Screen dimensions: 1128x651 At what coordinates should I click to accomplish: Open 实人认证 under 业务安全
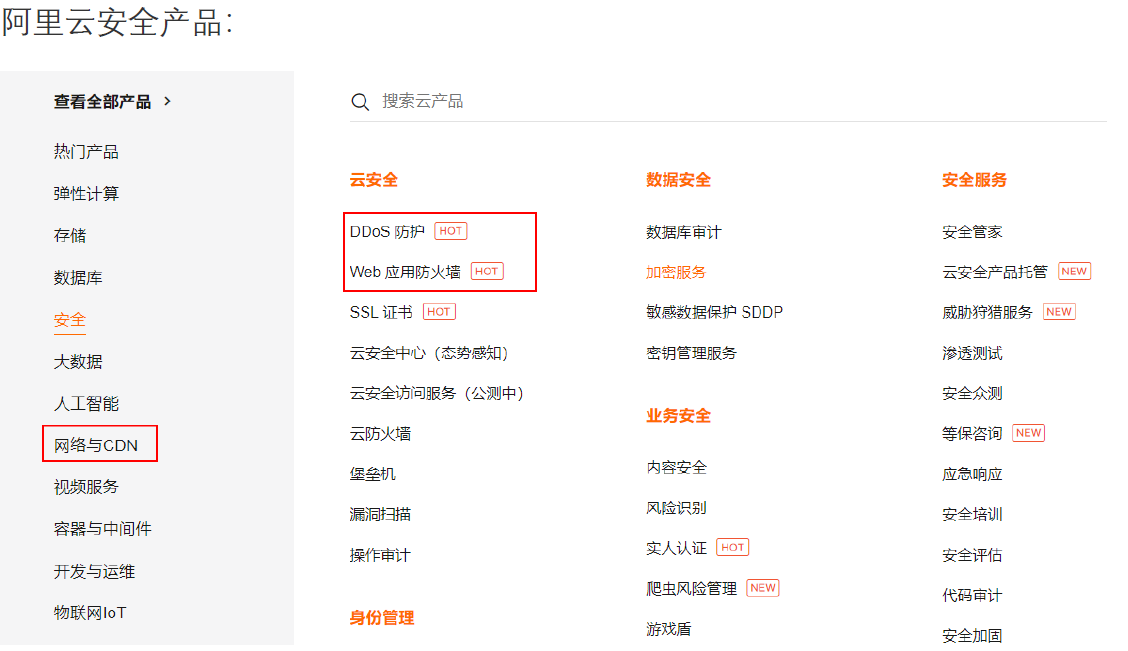(x=676, y=548)
